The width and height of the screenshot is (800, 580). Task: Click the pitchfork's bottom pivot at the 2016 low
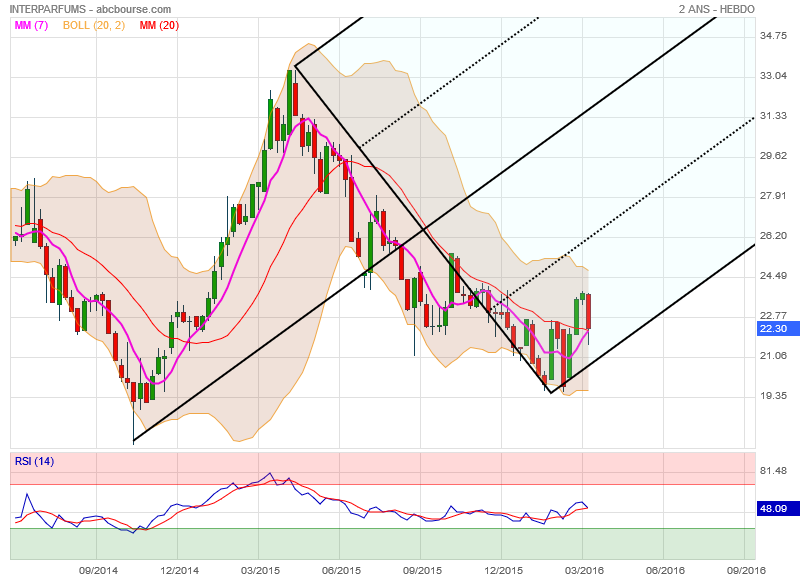coord(551,393)
